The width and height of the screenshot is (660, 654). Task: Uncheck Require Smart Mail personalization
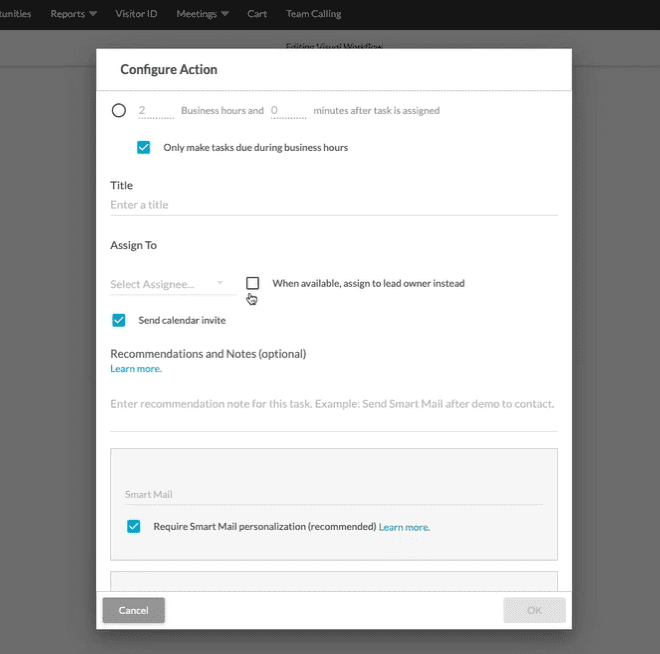point(134,526)
